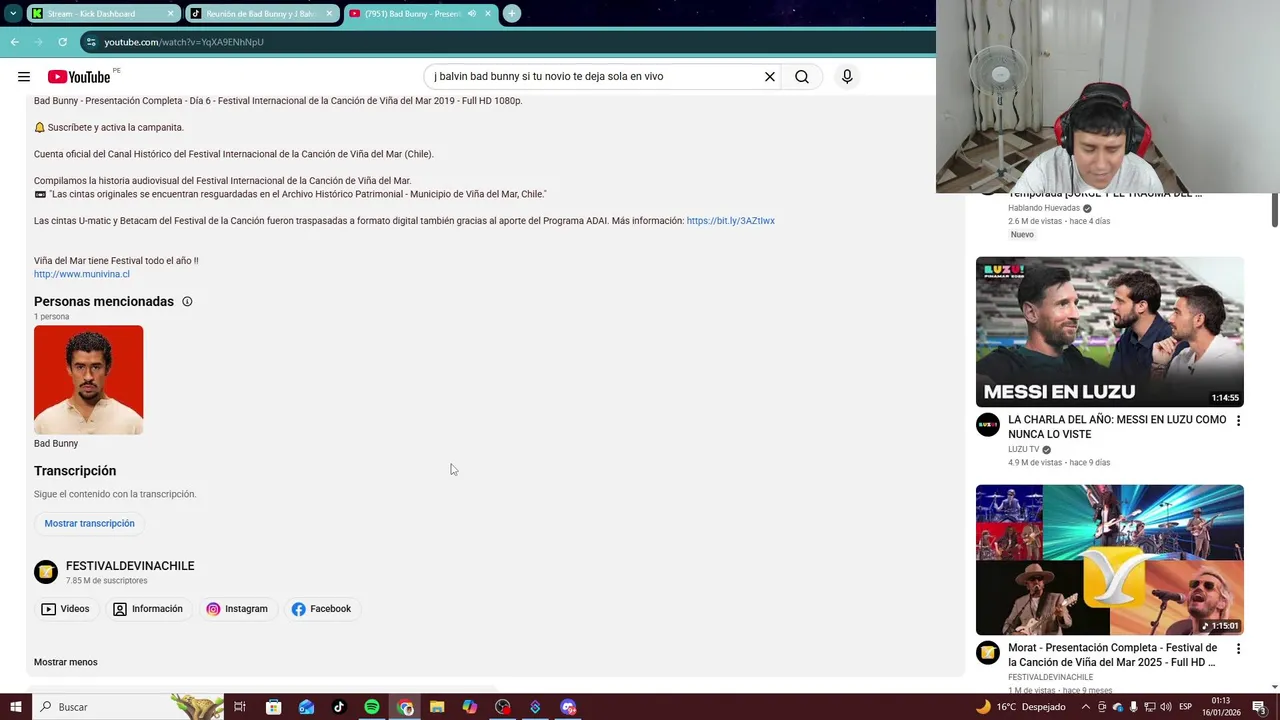Viewport: 1280px width, 720px height.
Task: Open LUZU TV channel avatar
Action: (x=988, y=425)
